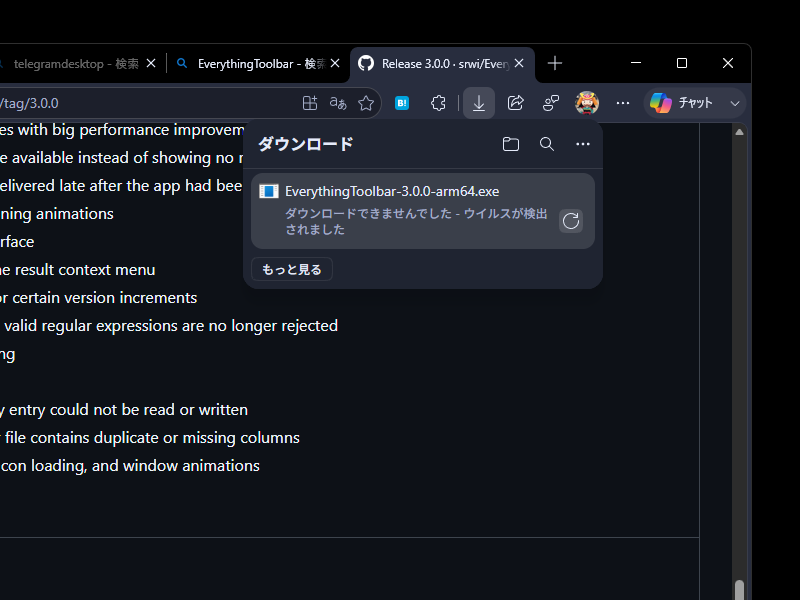
Task: Click the toolbar icon beside the avatar
Action: [x=551, y=103]
